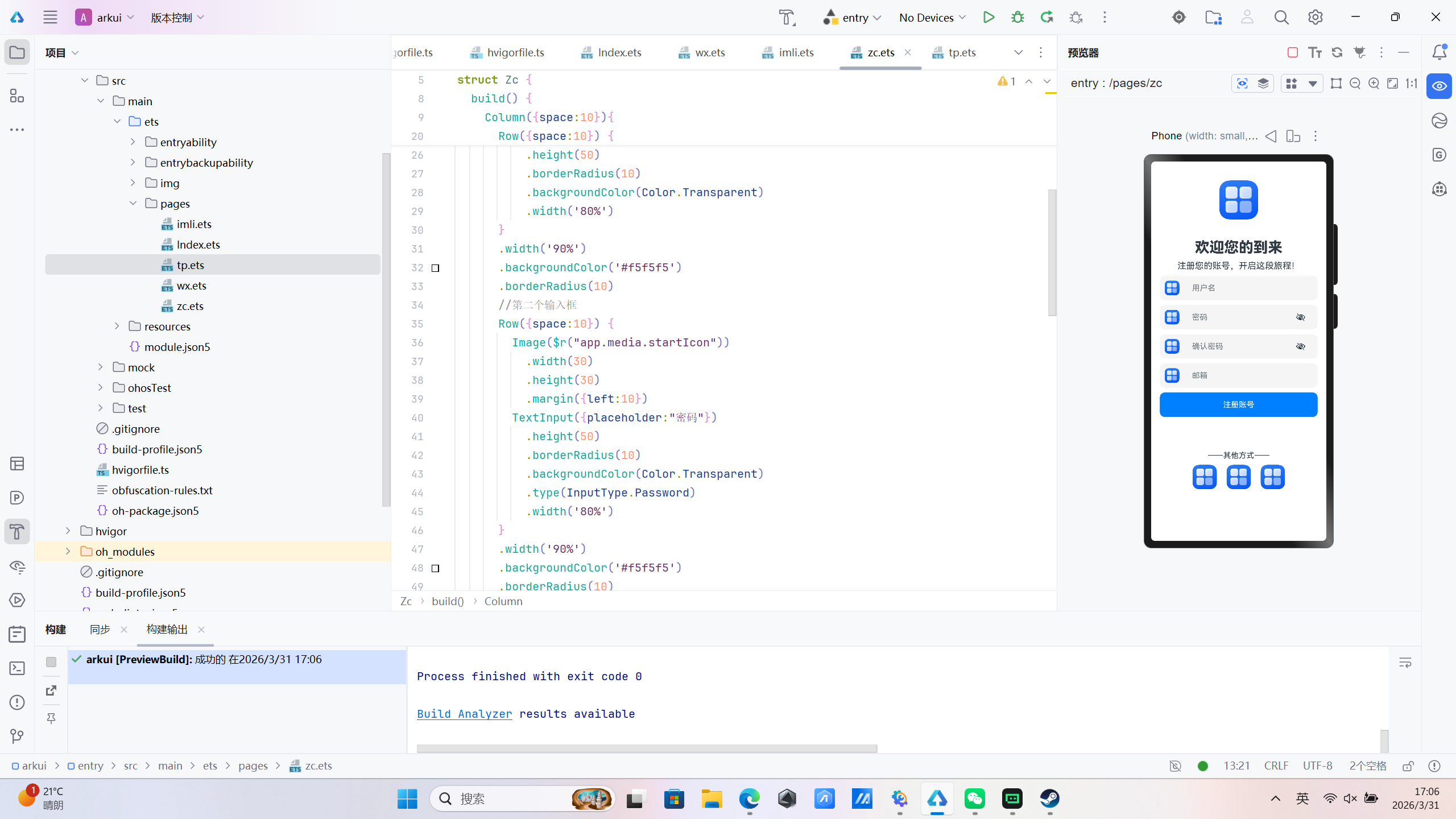Click the green Run button
This screenshot has width=1456, height=819.
pos(988,17)
